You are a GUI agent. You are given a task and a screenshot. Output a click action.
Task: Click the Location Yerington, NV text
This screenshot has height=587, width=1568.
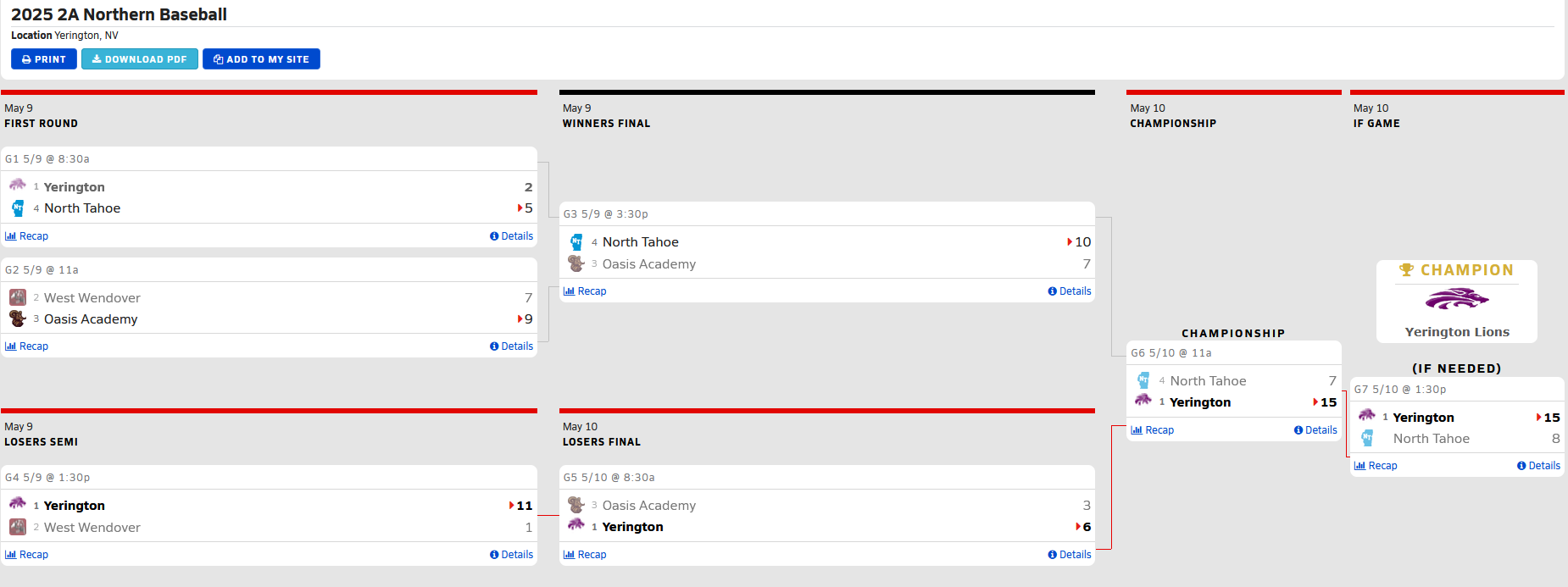(64, 36)
